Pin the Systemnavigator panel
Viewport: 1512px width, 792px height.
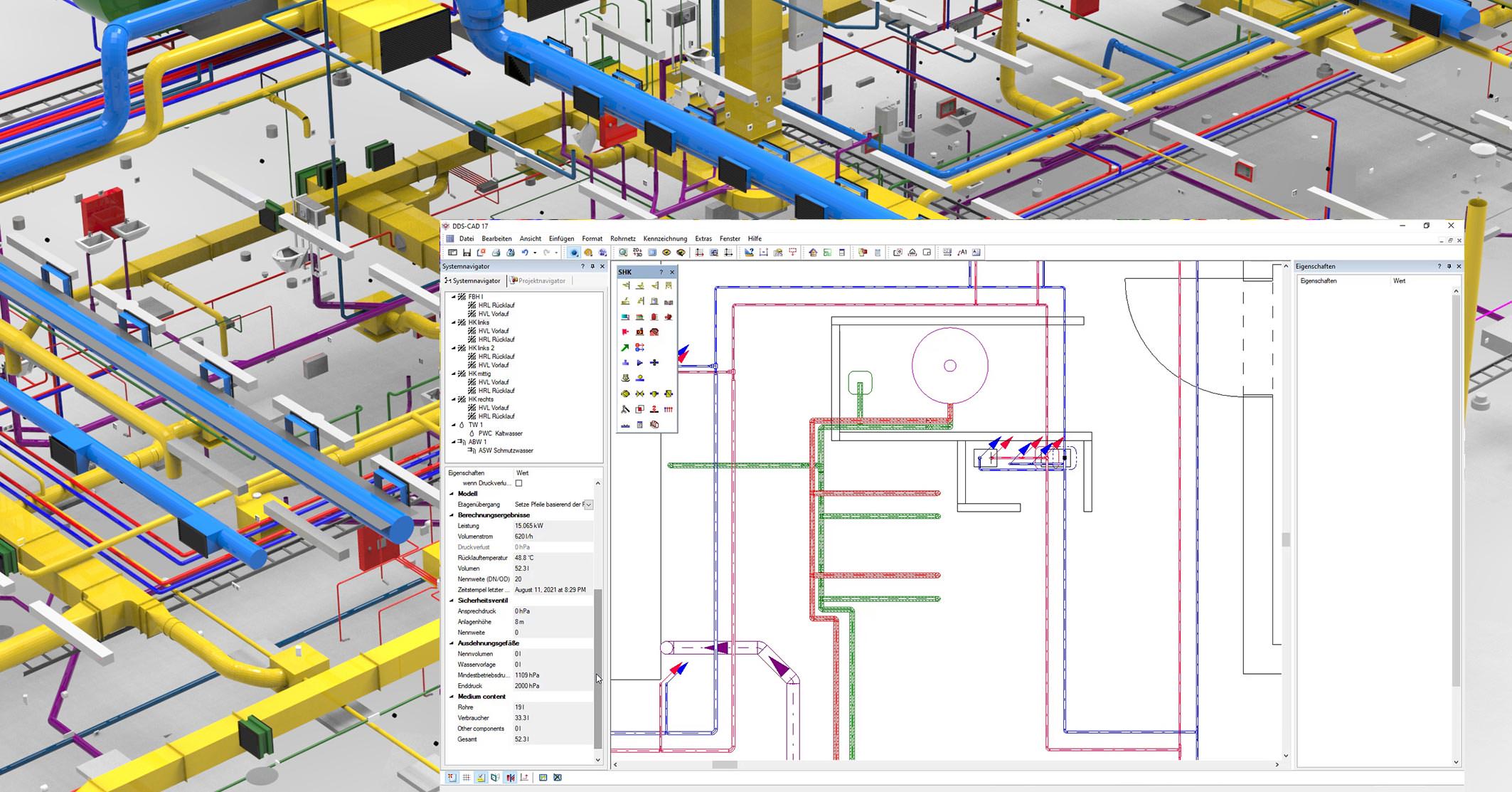click(x=592, y=267)
